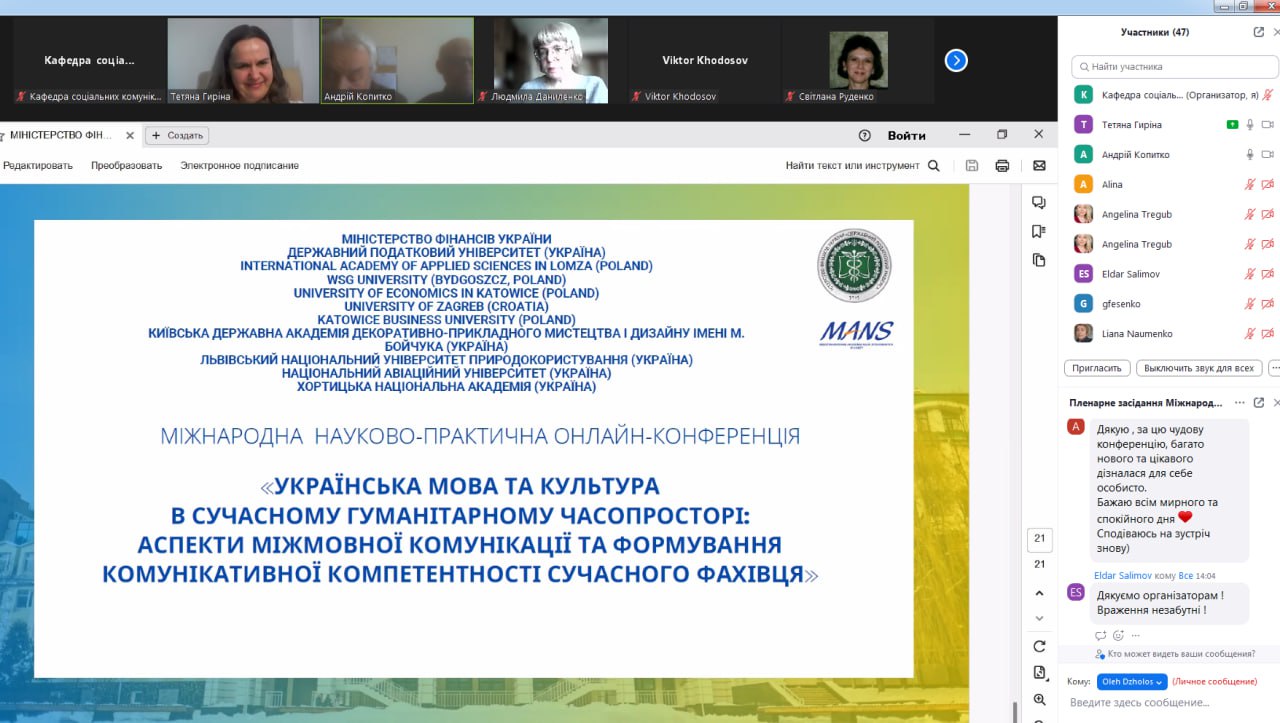Click sender name Eldar Salimov in chat
The width and height of the screenshot is (1280, 723).
(1123, 575)
